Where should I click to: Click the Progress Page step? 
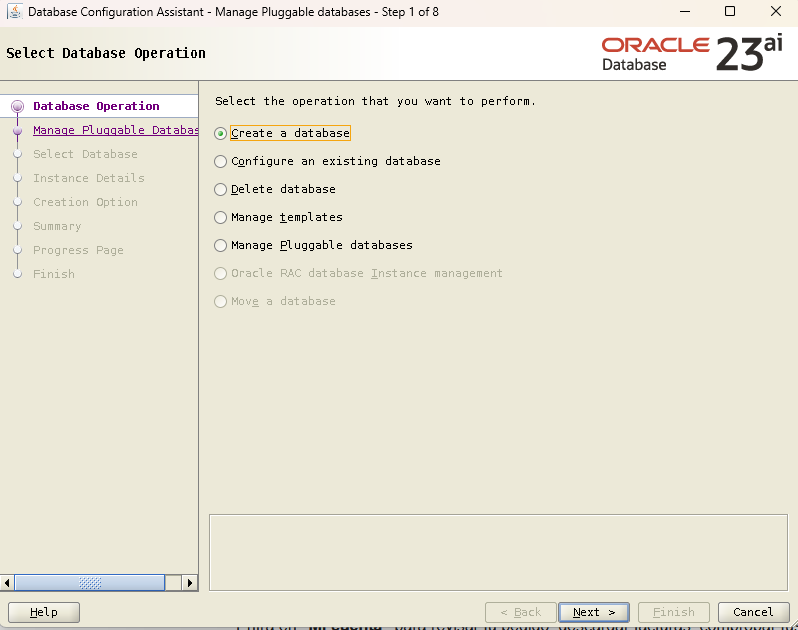[78, 250]
